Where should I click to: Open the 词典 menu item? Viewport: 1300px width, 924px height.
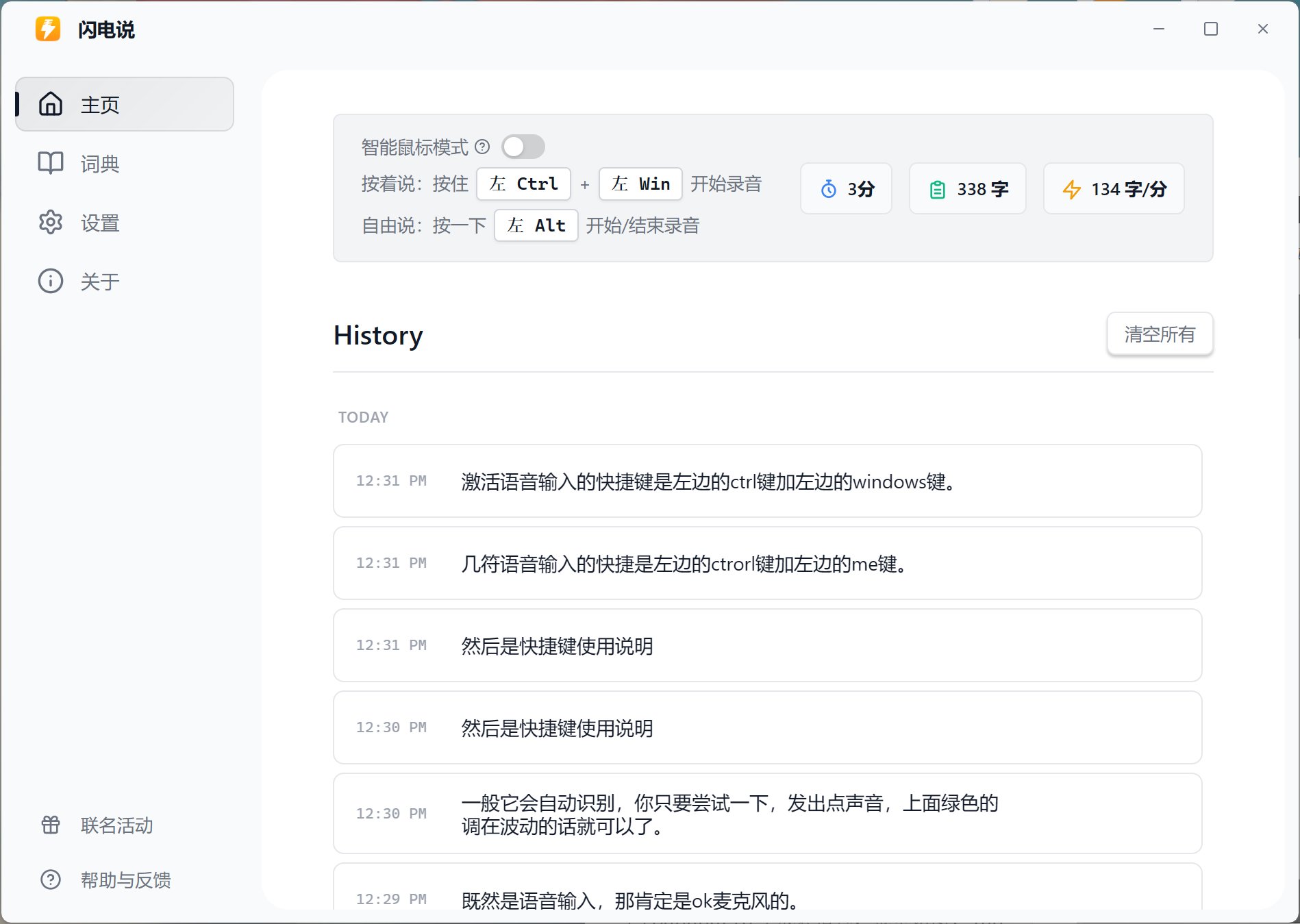100,164
